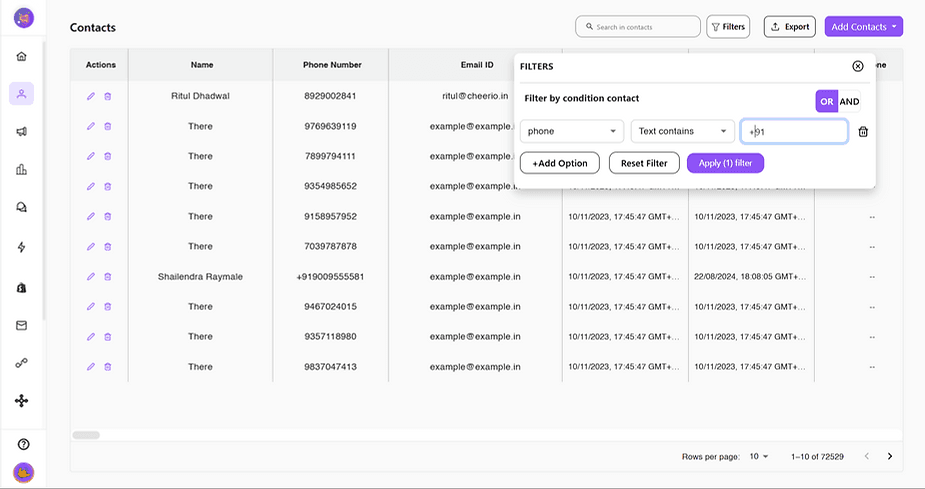Change rows per page dropdown
925x489 pixels.
[759, 456]
